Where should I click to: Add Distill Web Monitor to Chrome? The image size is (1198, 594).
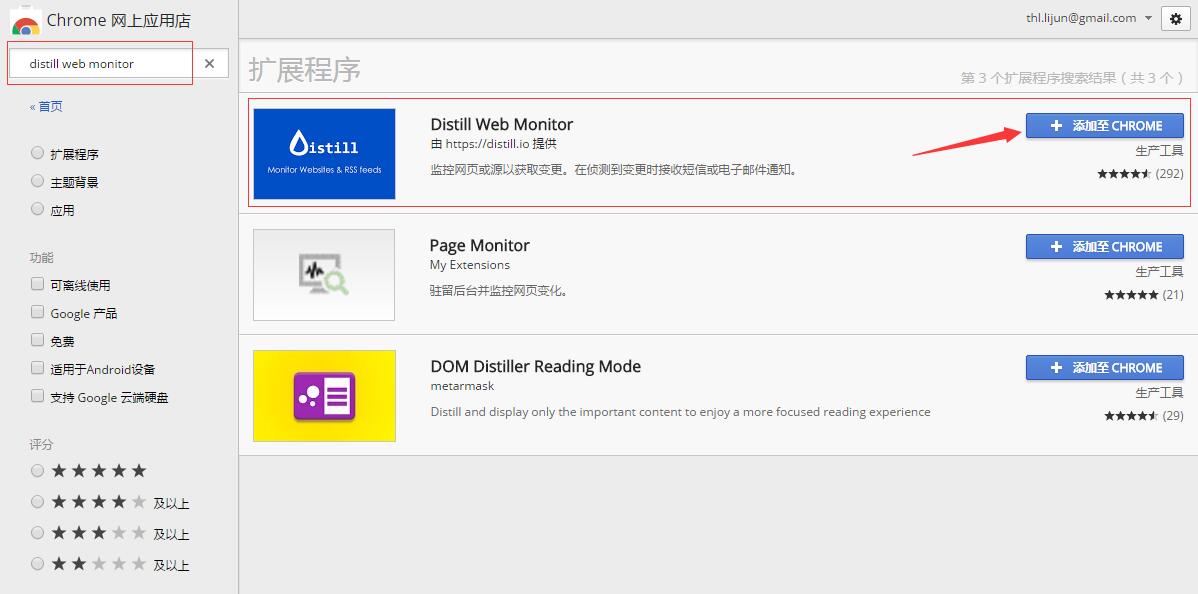1104,125
